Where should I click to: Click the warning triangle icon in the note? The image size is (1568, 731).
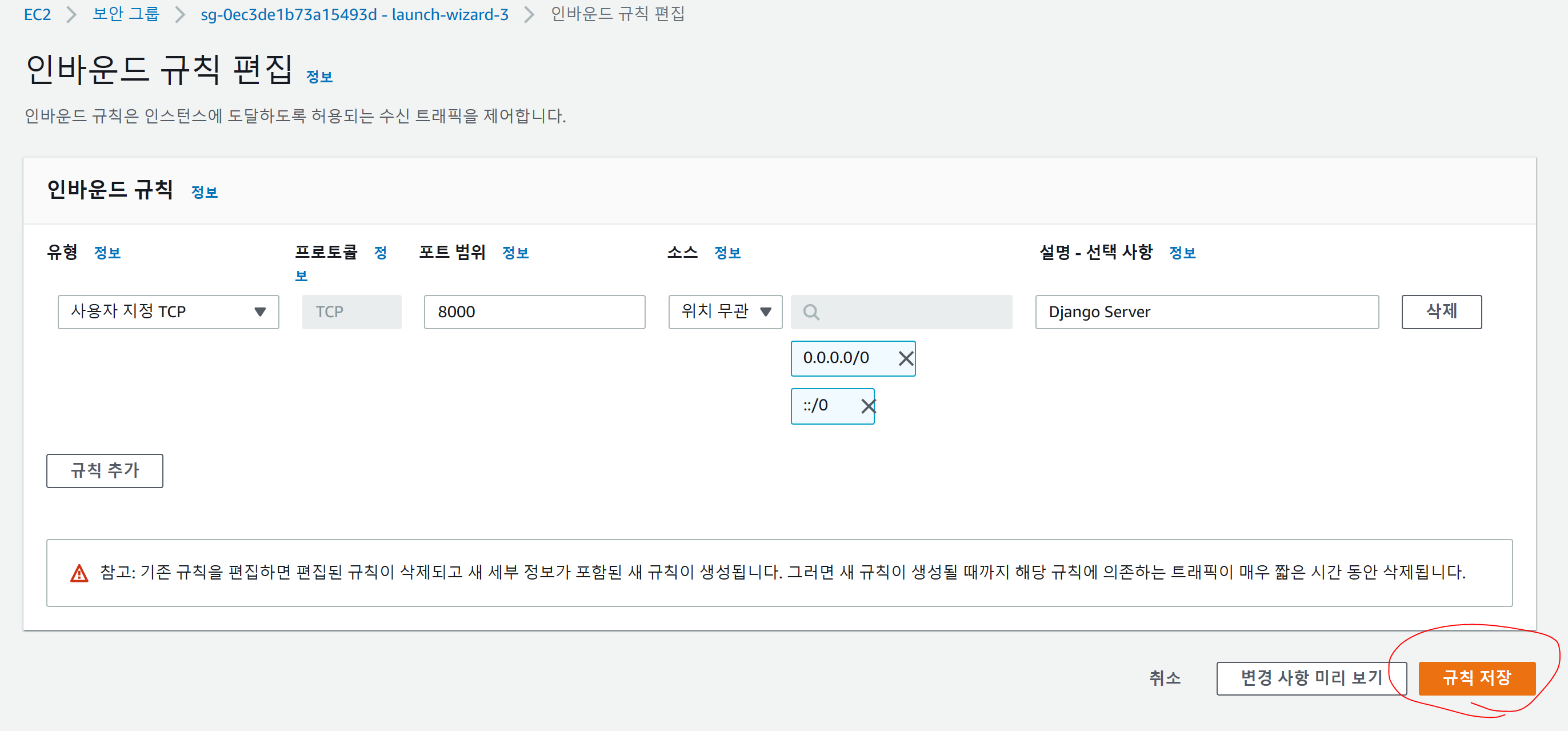(79, 573)
